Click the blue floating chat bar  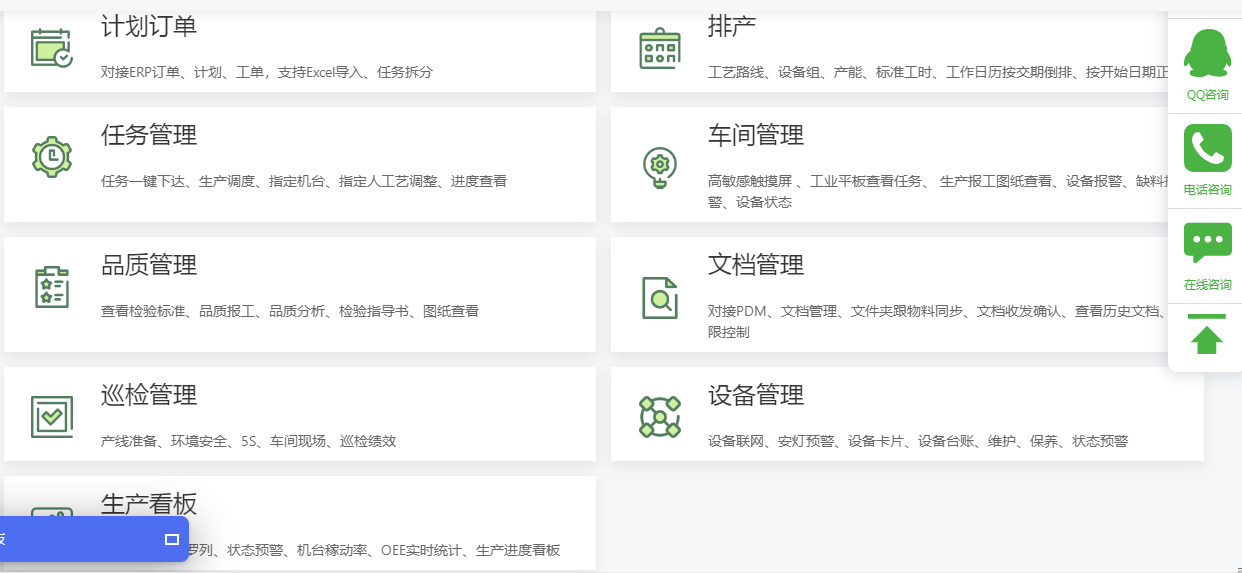[x=94, y=539]
